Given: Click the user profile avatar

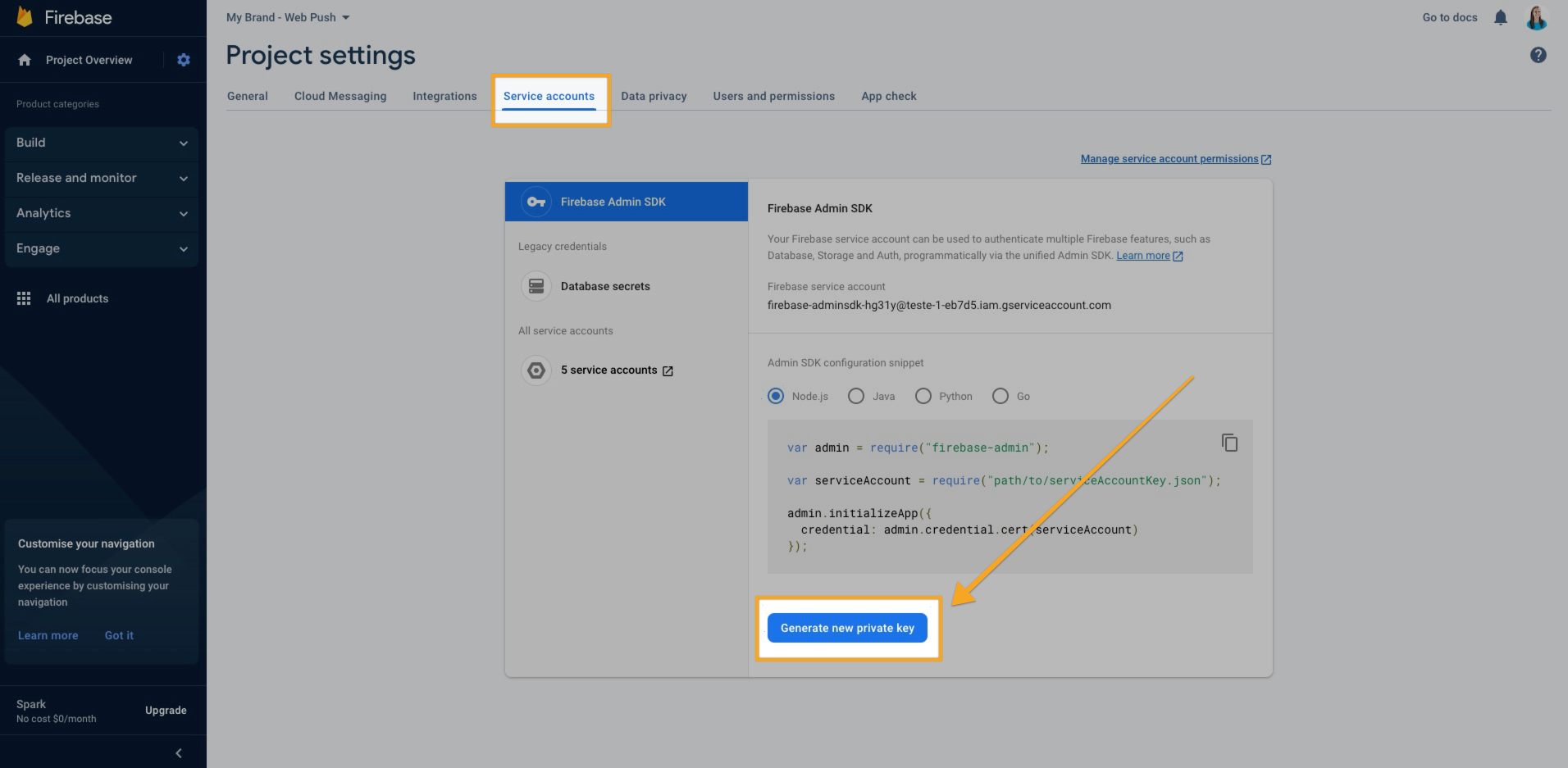Looking at the screenshot, I should (x=1536, y=17).
